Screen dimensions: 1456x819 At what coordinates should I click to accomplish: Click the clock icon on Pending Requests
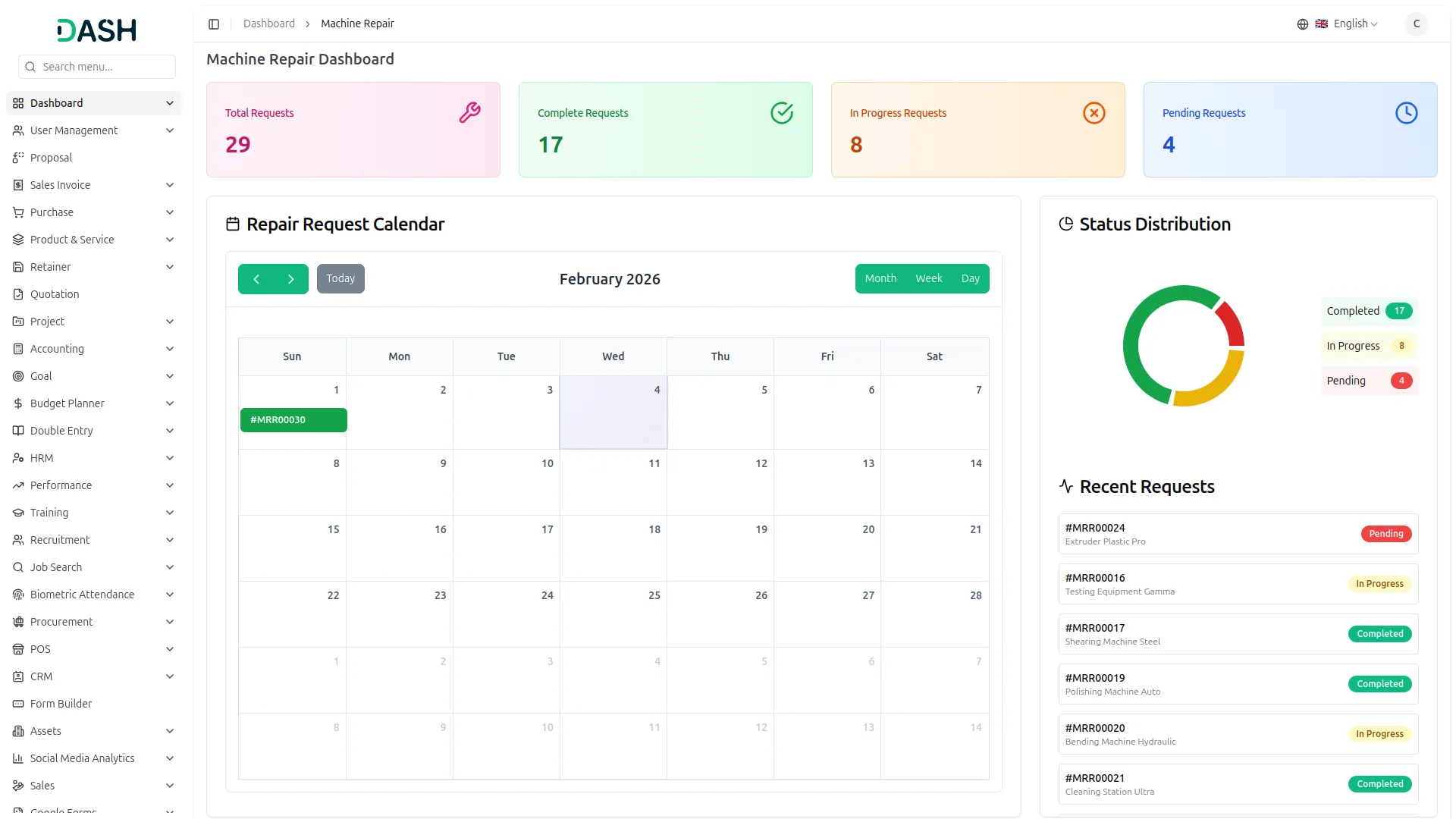point(1406,113)
